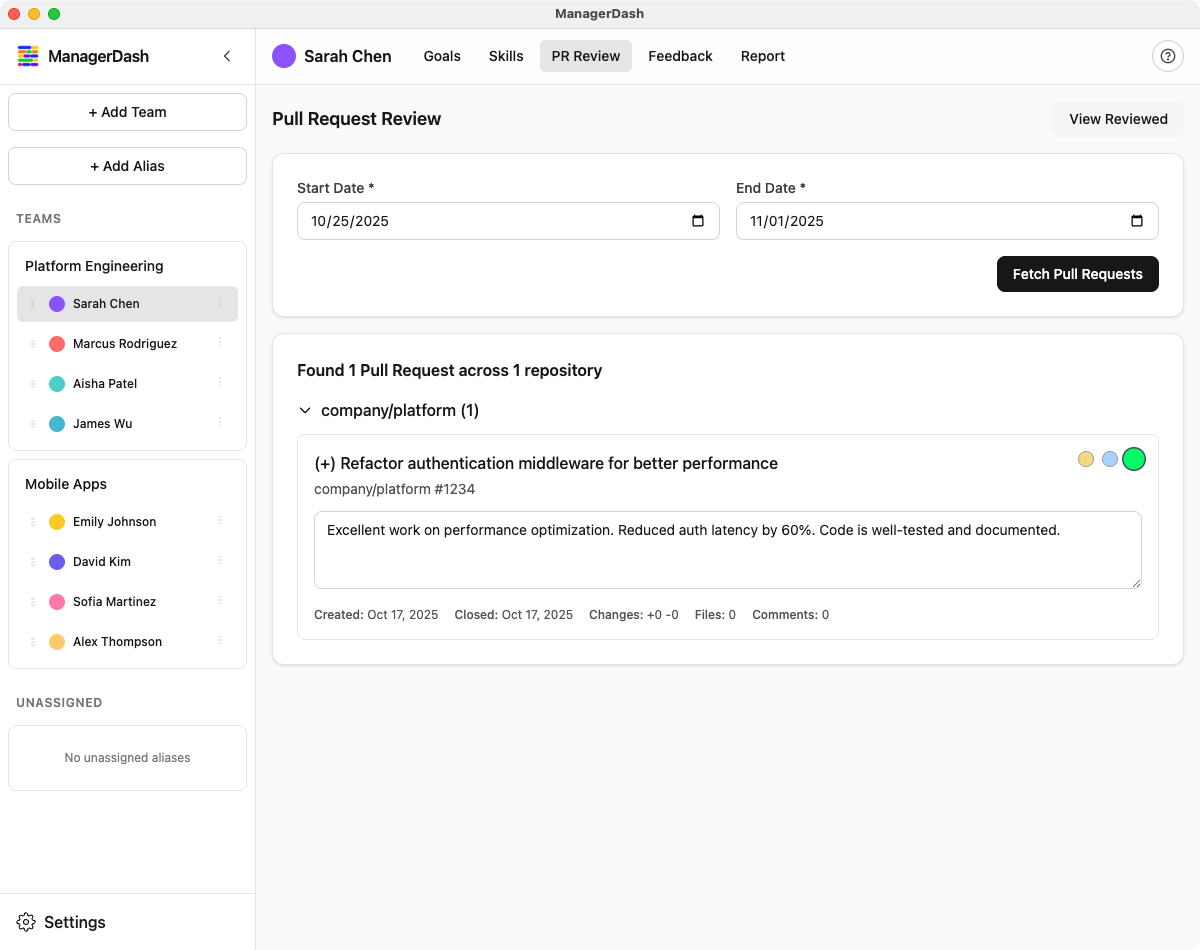1200x950 pixels.
Task: Select the blue rating circle on the PR
Action: 1109,459
